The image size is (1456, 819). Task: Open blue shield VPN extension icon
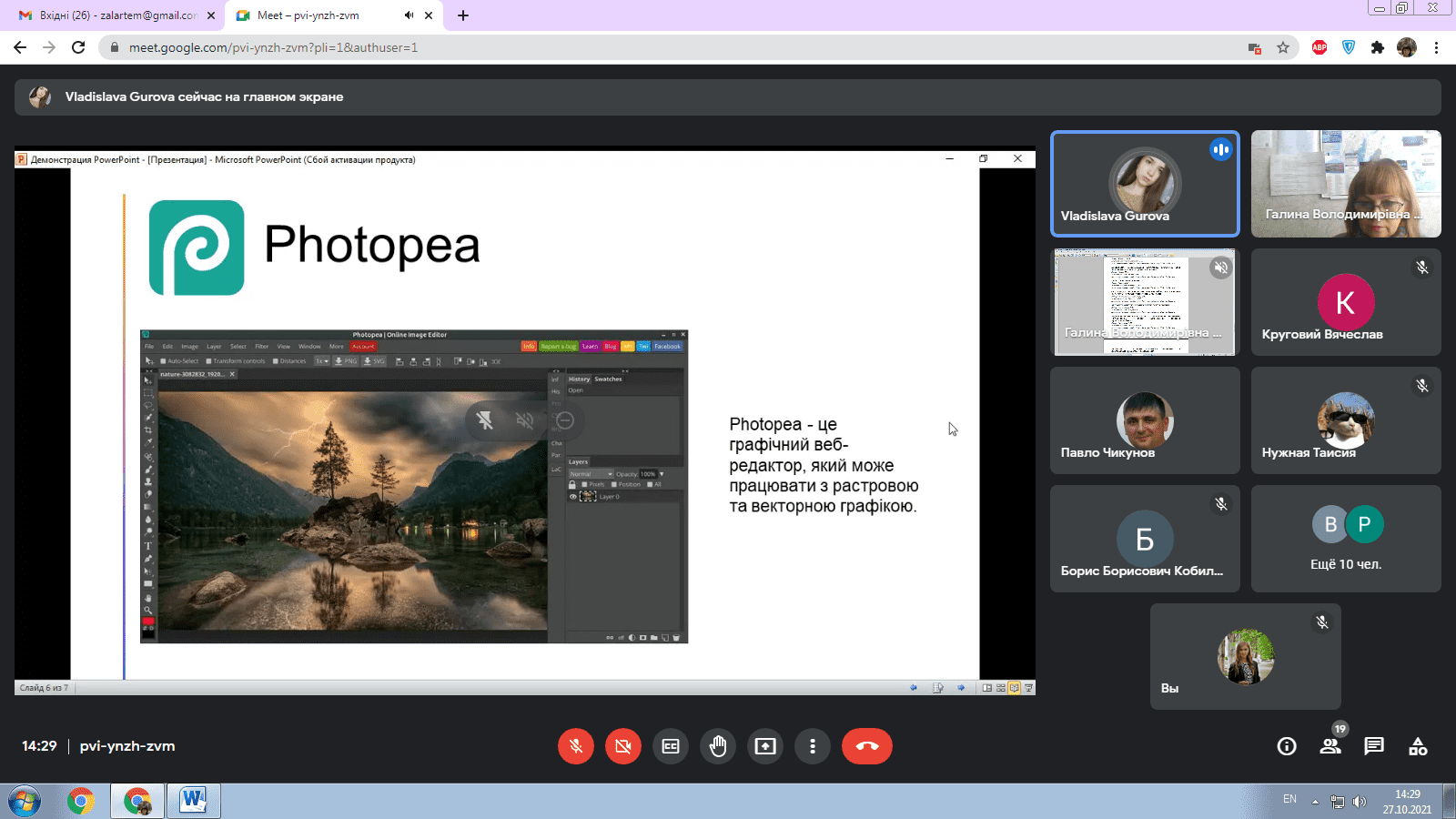click(x=1349, y=47)
